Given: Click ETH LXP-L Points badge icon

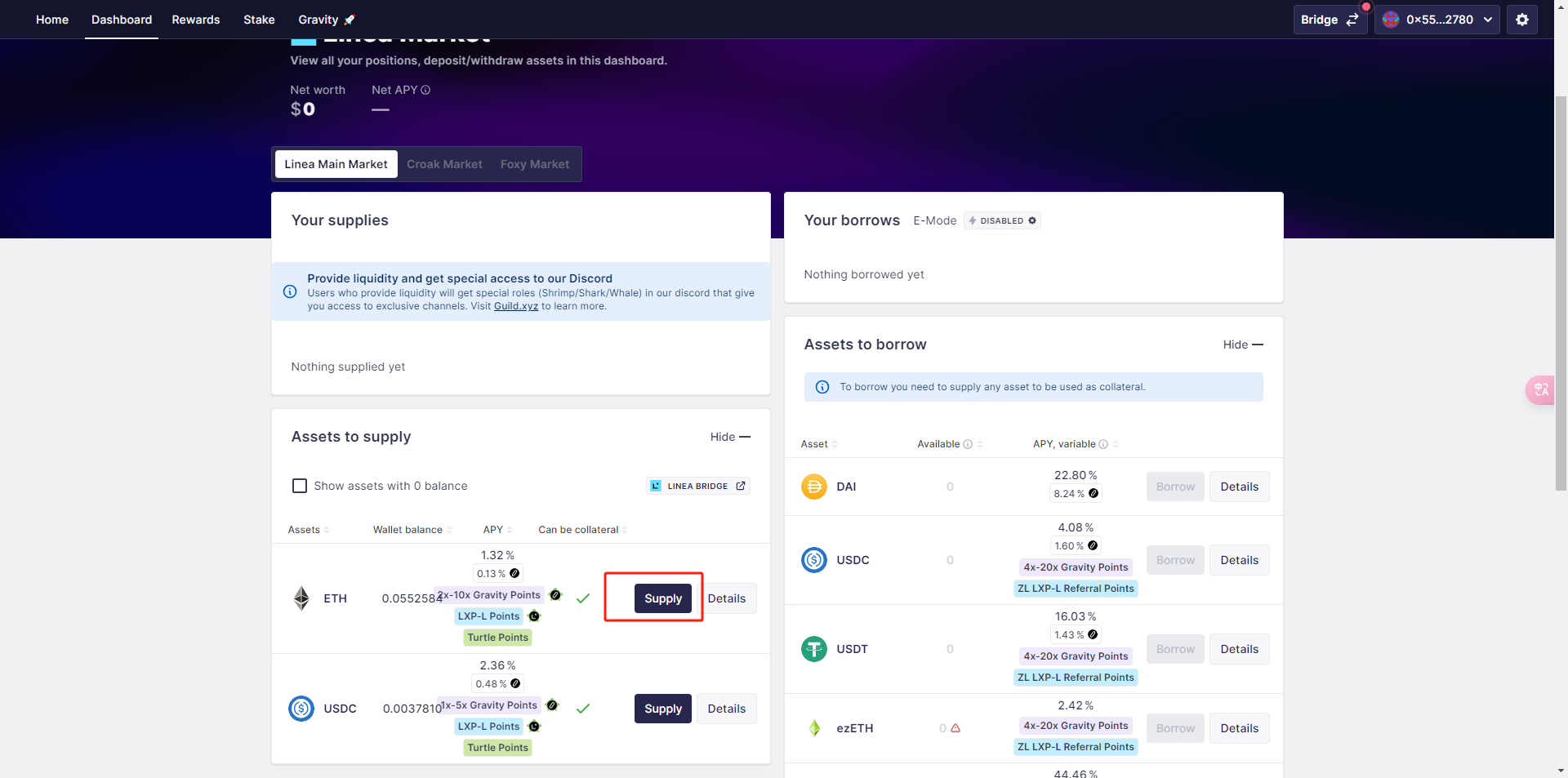Looking at the screenshot, I should tap(534, 616).
